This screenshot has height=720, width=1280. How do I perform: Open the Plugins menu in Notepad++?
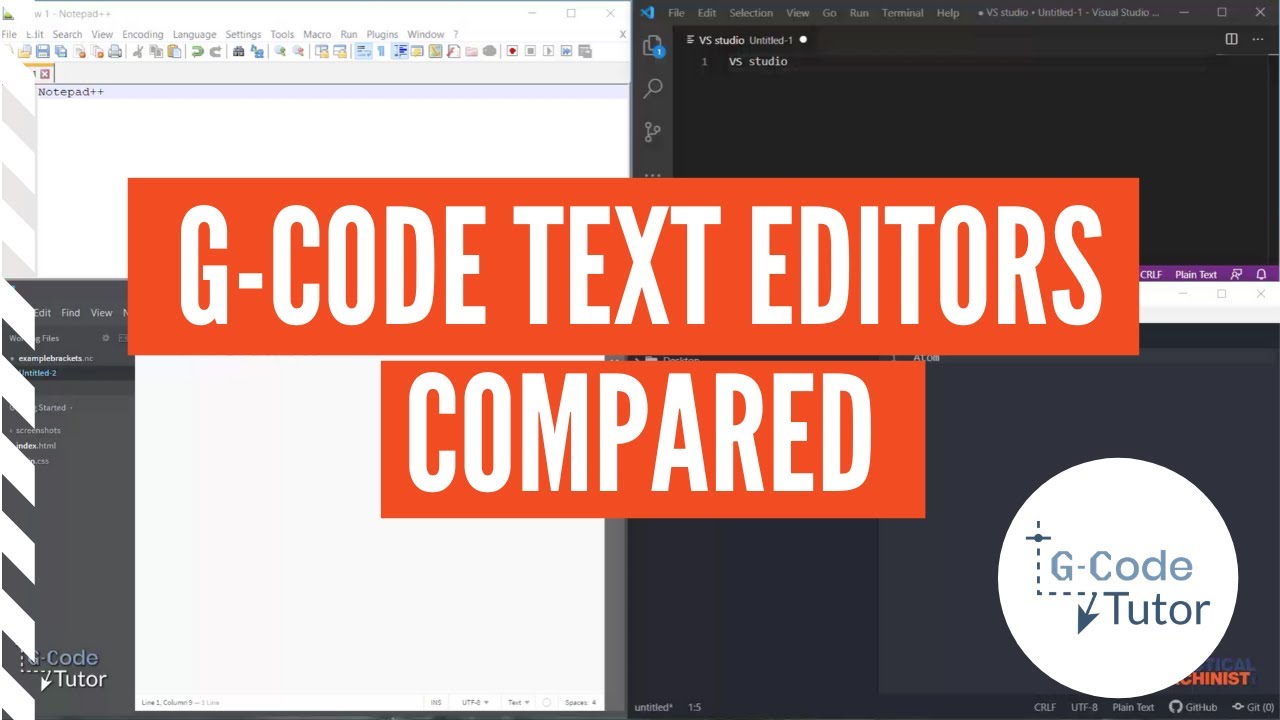pyautogui.click(x=382, y=34)
